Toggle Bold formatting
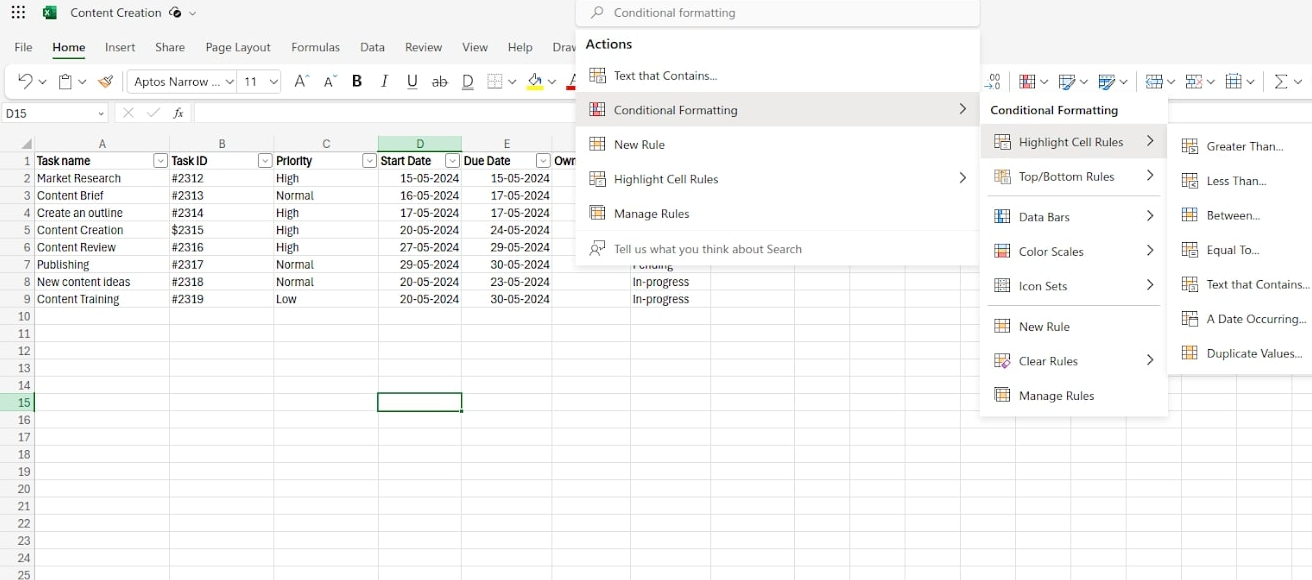The width and height of the screenshot is (1312, 580). (x=357, y=81)
